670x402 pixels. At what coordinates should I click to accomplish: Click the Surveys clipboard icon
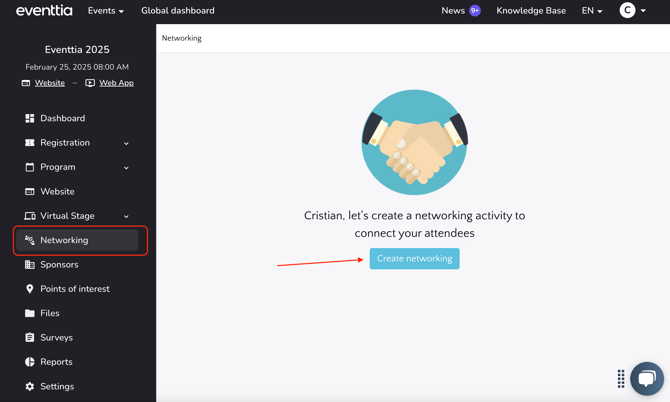[x=30, y=338]
